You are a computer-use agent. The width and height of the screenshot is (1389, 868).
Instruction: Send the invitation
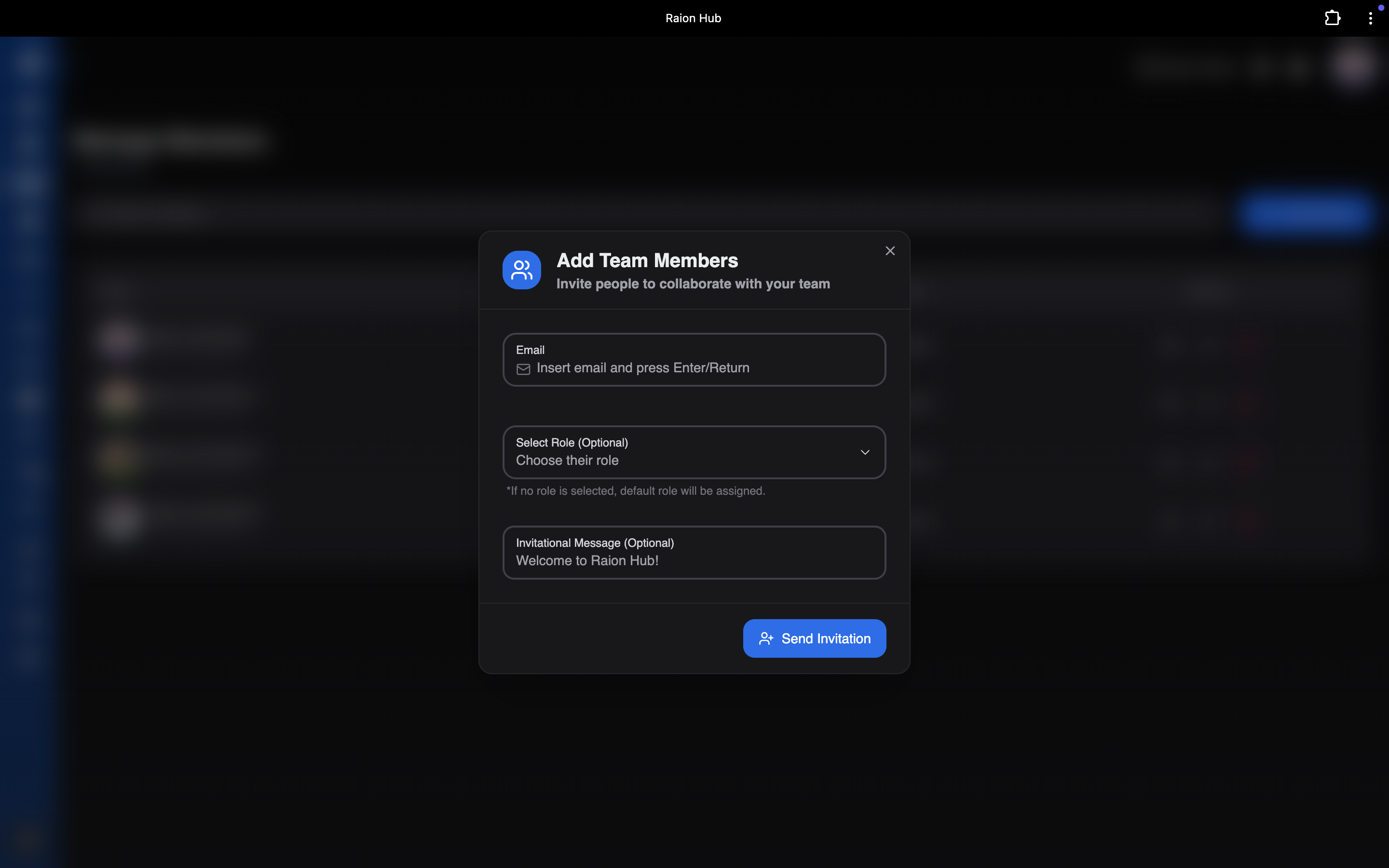(x=814, y=638)
